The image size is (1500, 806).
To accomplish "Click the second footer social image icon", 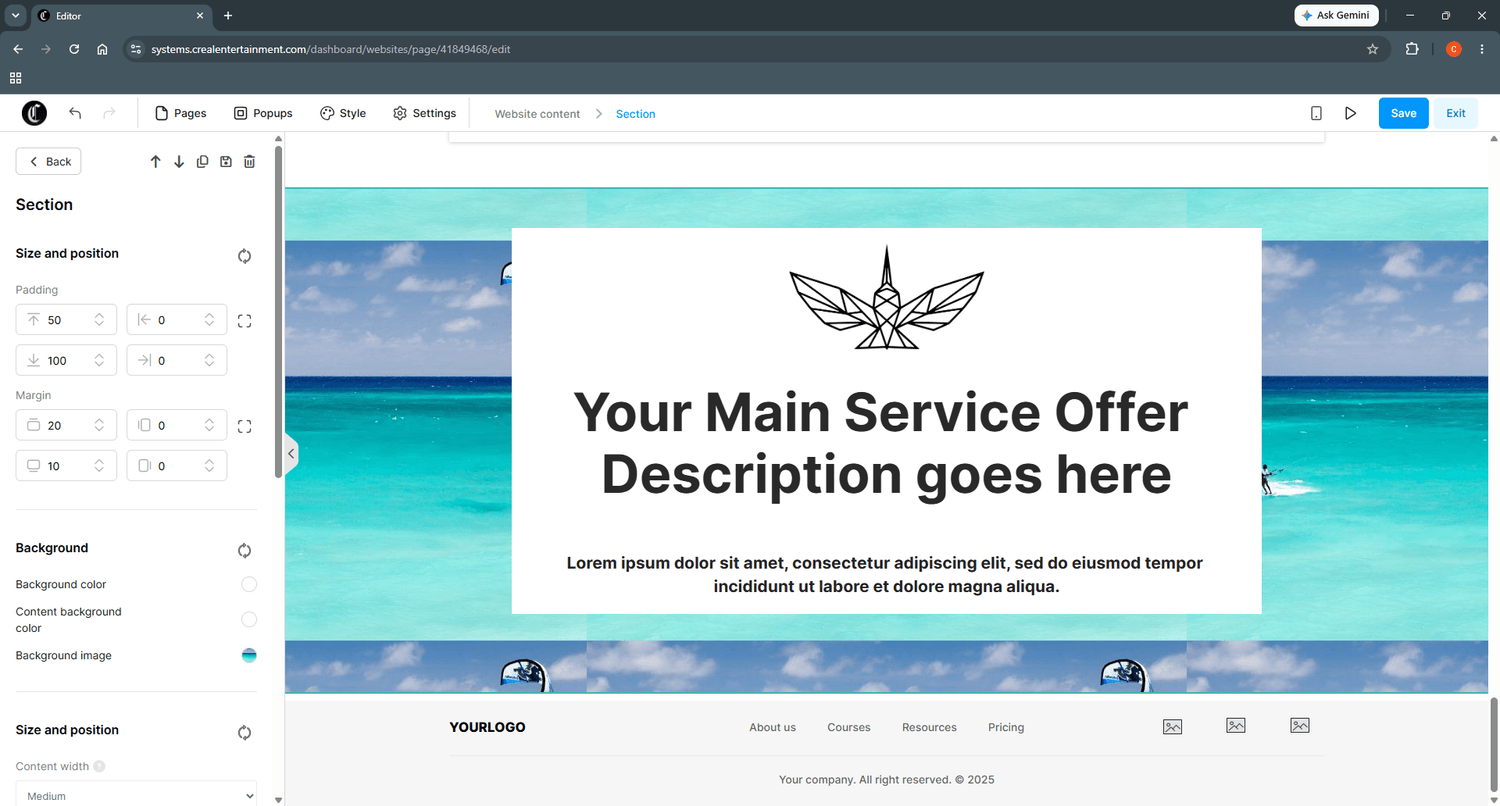I will click(x=1236, y=725).
